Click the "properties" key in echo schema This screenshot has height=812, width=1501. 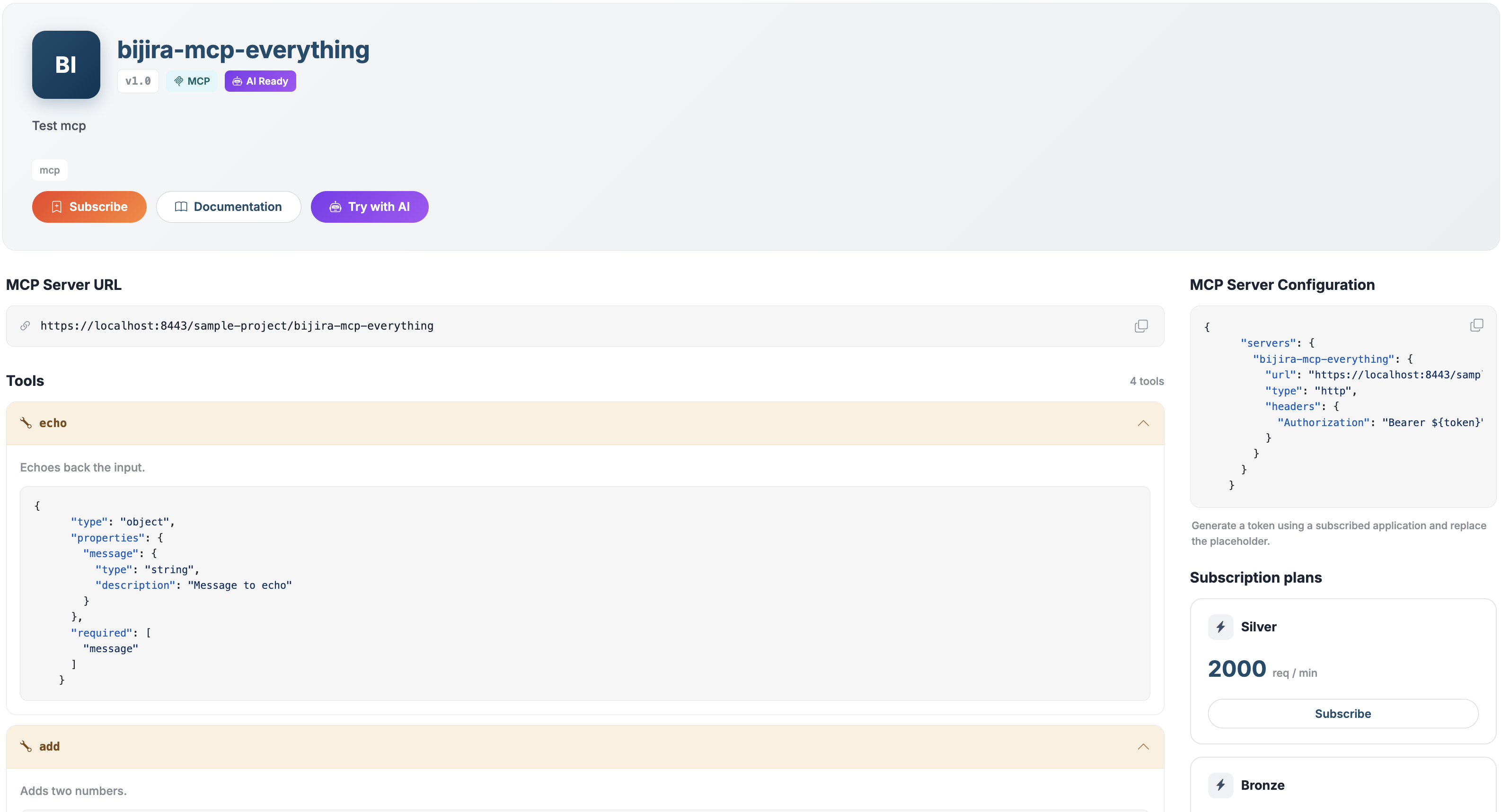pos(108,538)
